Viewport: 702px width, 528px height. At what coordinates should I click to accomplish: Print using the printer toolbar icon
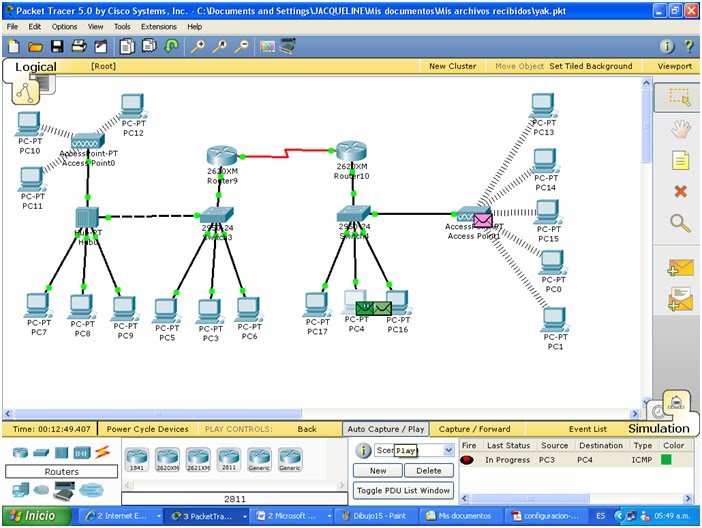[79, 46]
